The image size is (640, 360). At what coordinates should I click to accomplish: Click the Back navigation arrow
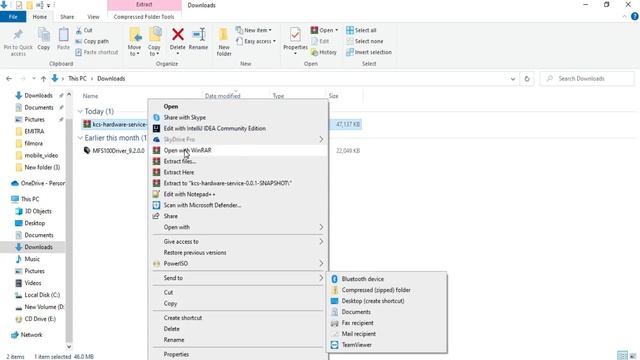pos(9,79)
